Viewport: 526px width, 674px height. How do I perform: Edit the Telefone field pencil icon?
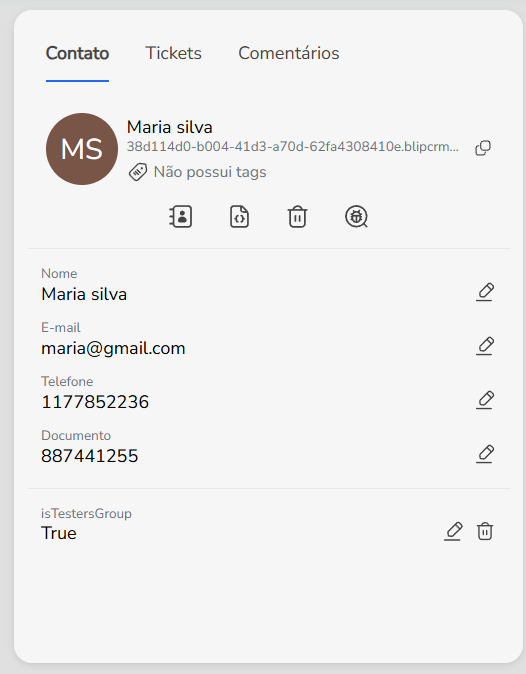485,400
